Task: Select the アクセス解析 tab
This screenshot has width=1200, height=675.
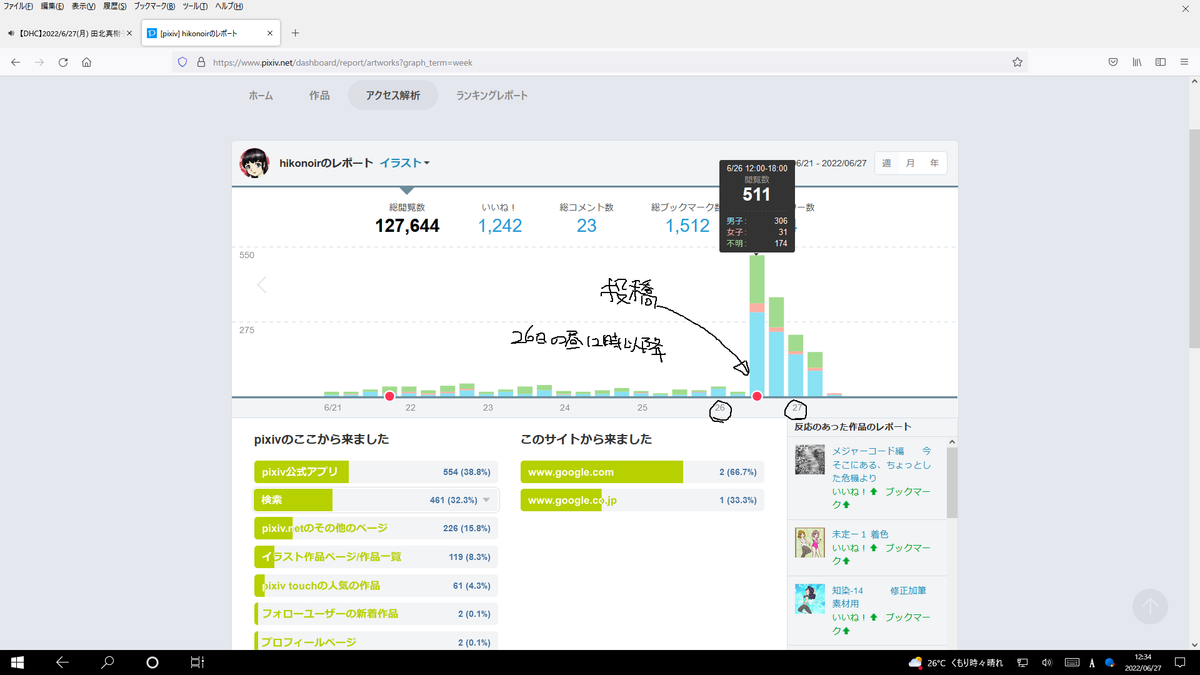Action: point(392,96)
